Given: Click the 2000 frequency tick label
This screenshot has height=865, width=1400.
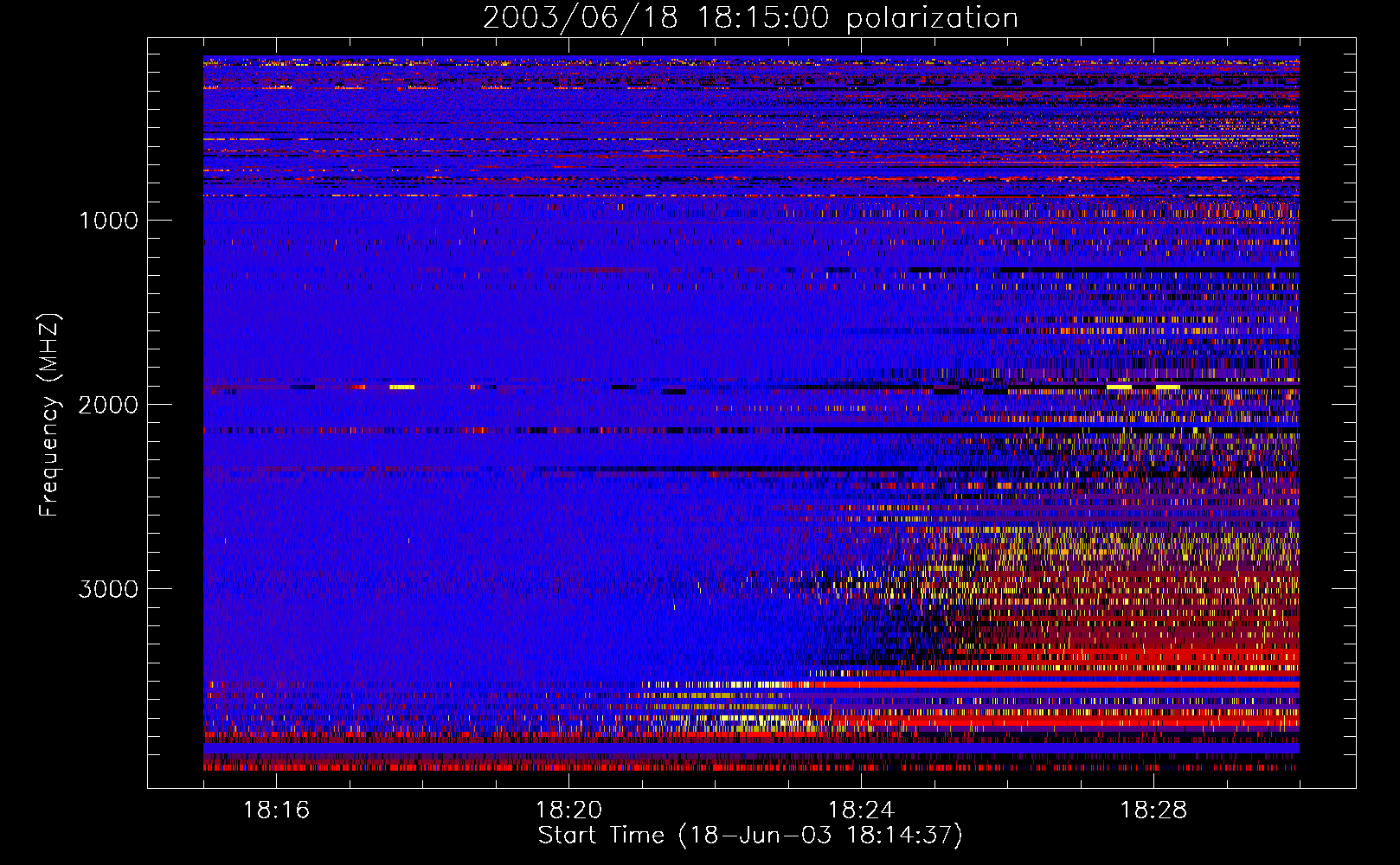Looking at the screenshot, I should pyautogui.click(x=108, y=405).
